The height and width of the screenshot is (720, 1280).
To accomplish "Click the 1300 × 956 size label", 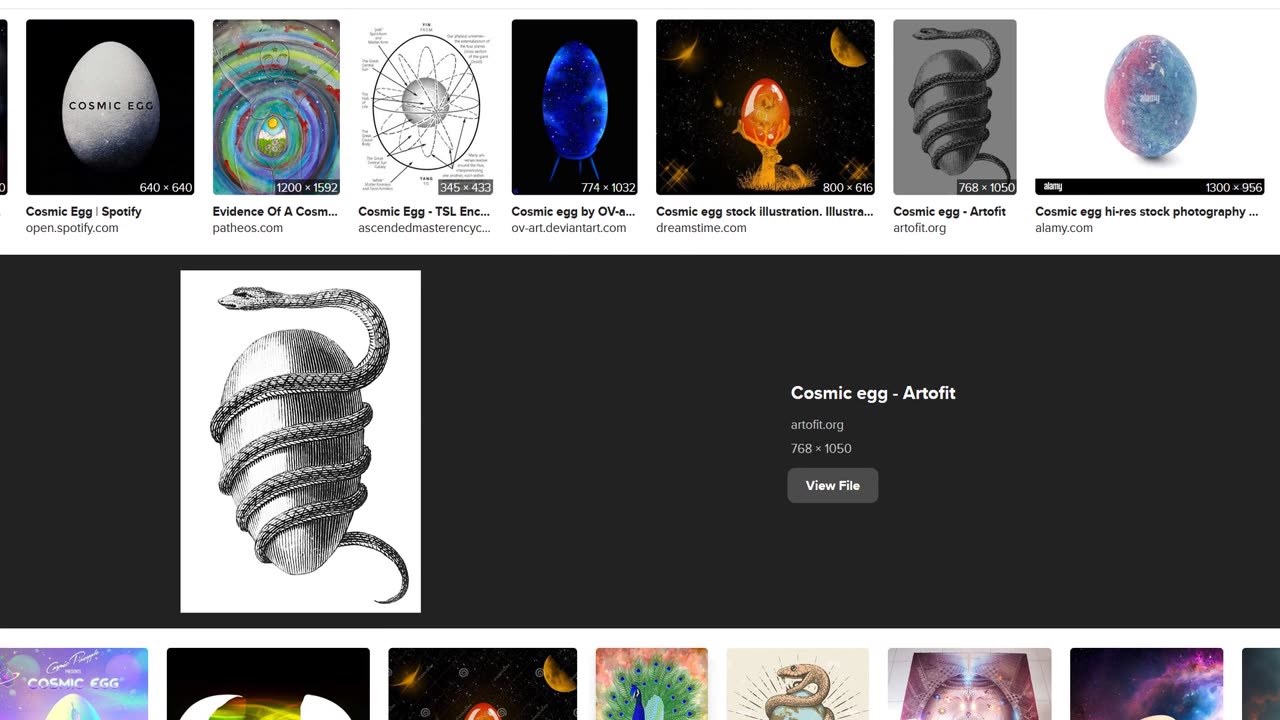I will coord(1234,187).
